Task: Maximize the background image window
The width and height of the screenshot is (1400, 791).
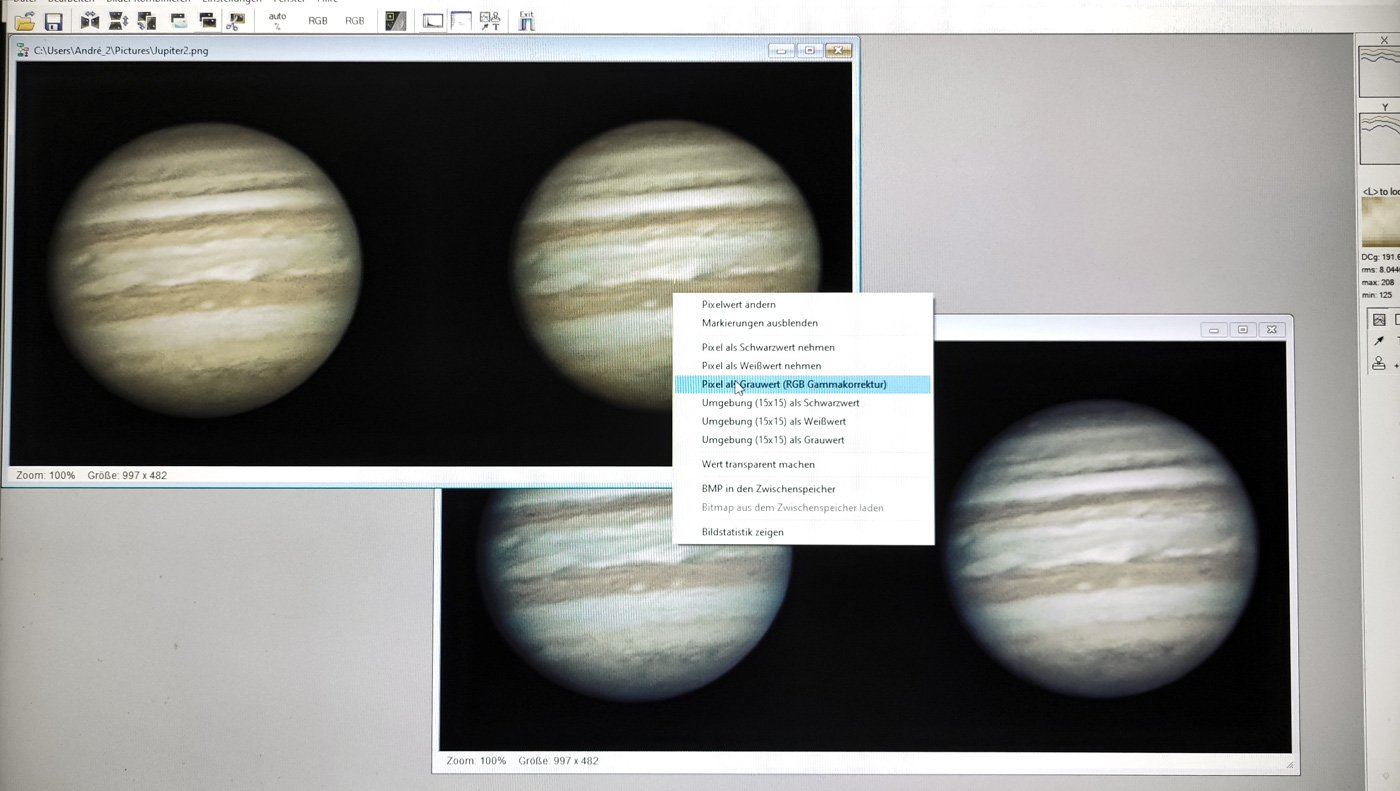Action: [1242, 329]
